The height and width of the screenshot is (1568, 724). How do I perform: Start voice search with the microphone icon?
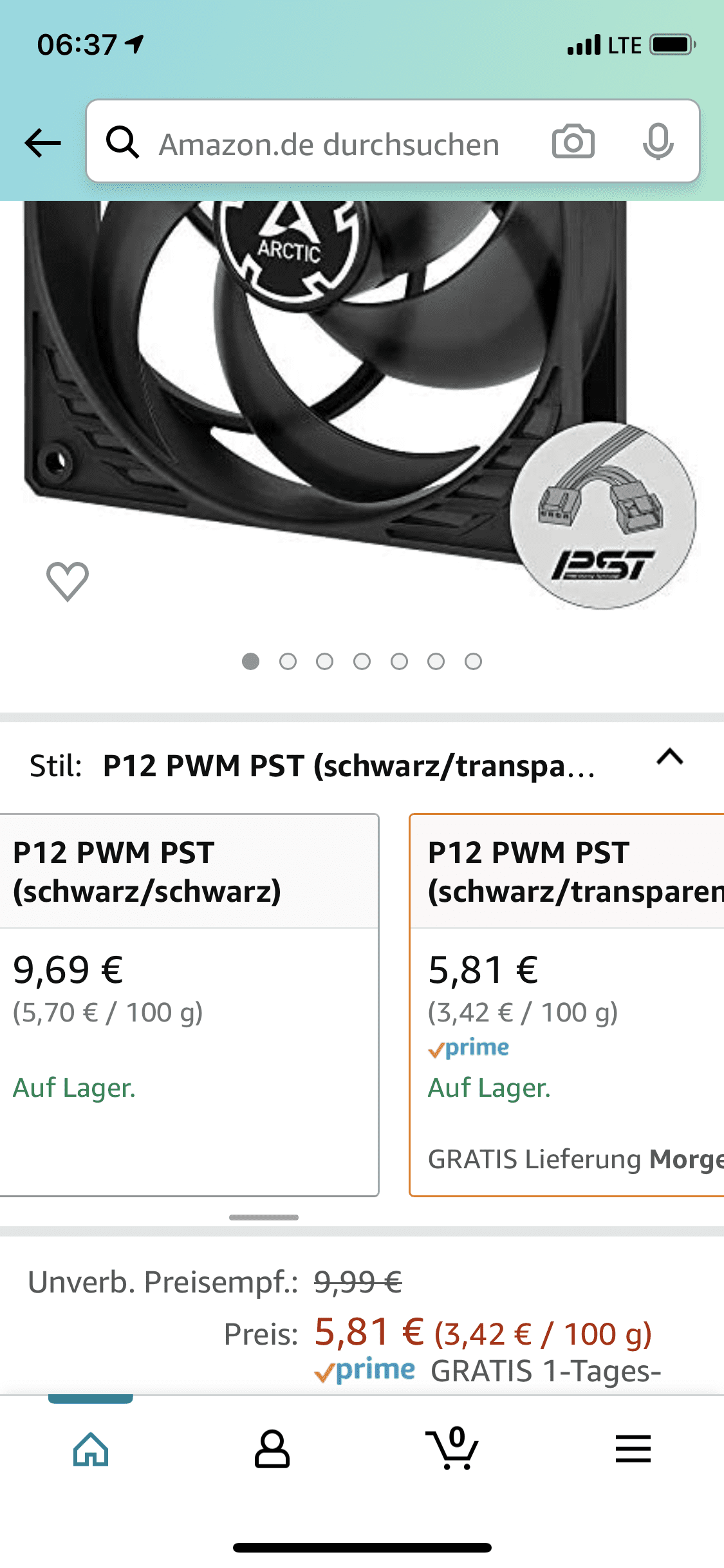coord(658,142)
